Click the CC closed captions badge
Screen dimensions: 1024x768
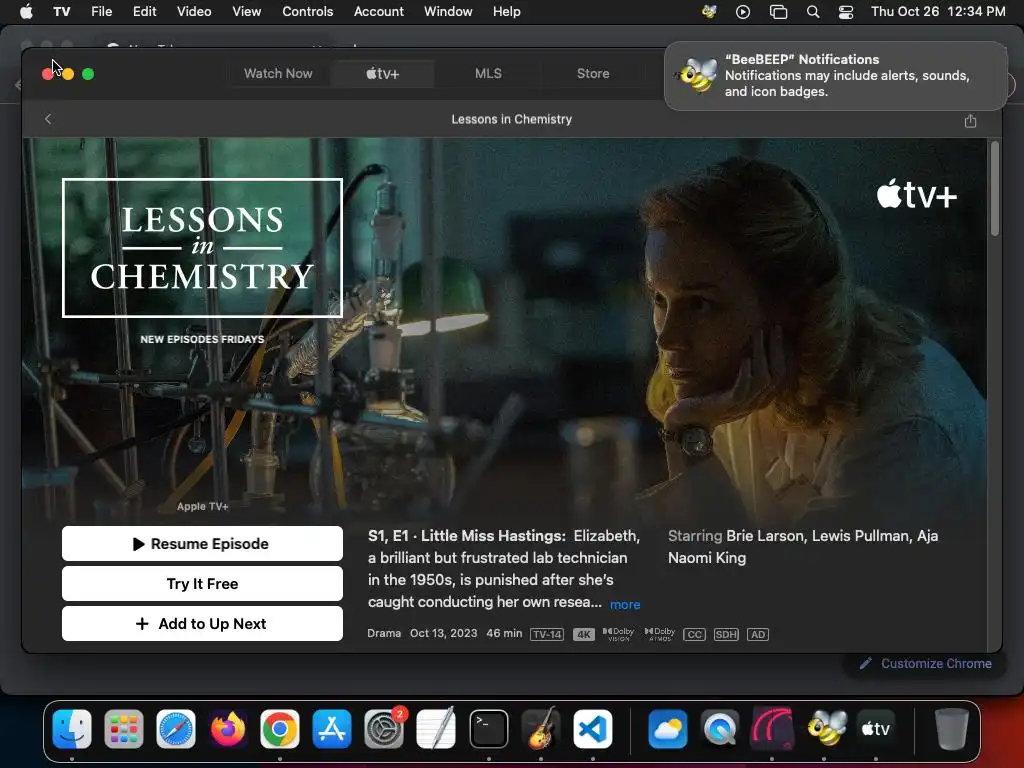point(694,635)
